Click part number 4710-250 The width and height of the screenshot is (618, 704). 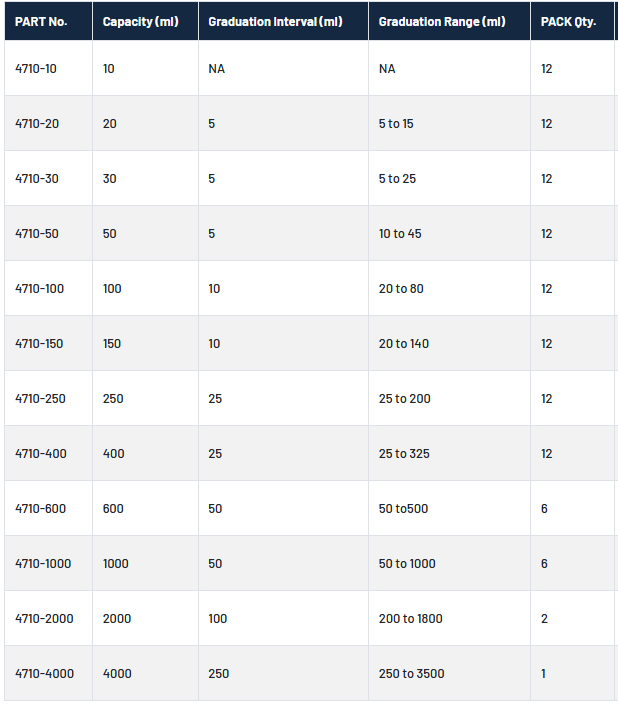coord(40,399)
